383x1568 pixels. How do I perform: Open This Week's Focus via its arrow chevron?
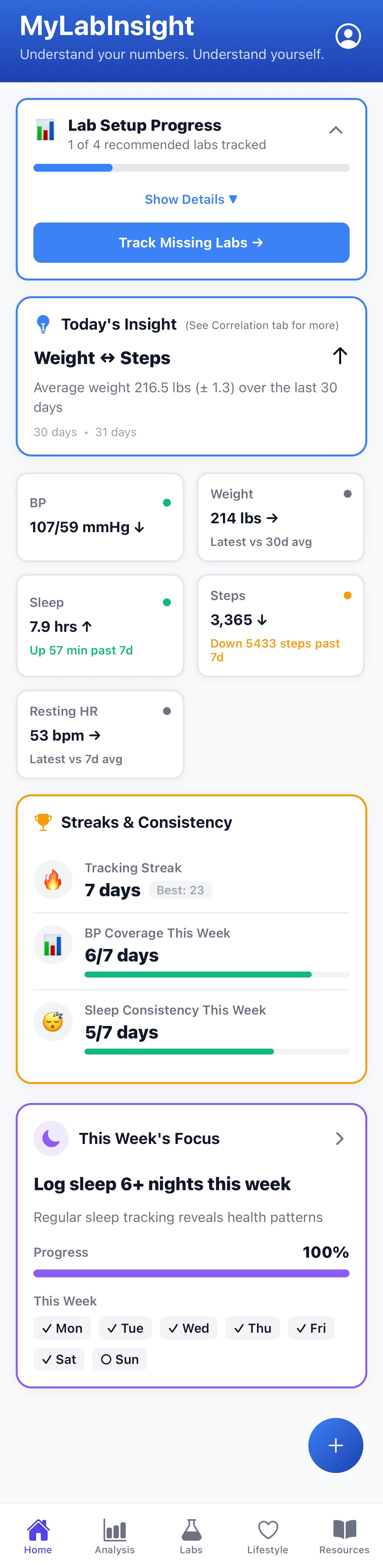(340, 1138)
